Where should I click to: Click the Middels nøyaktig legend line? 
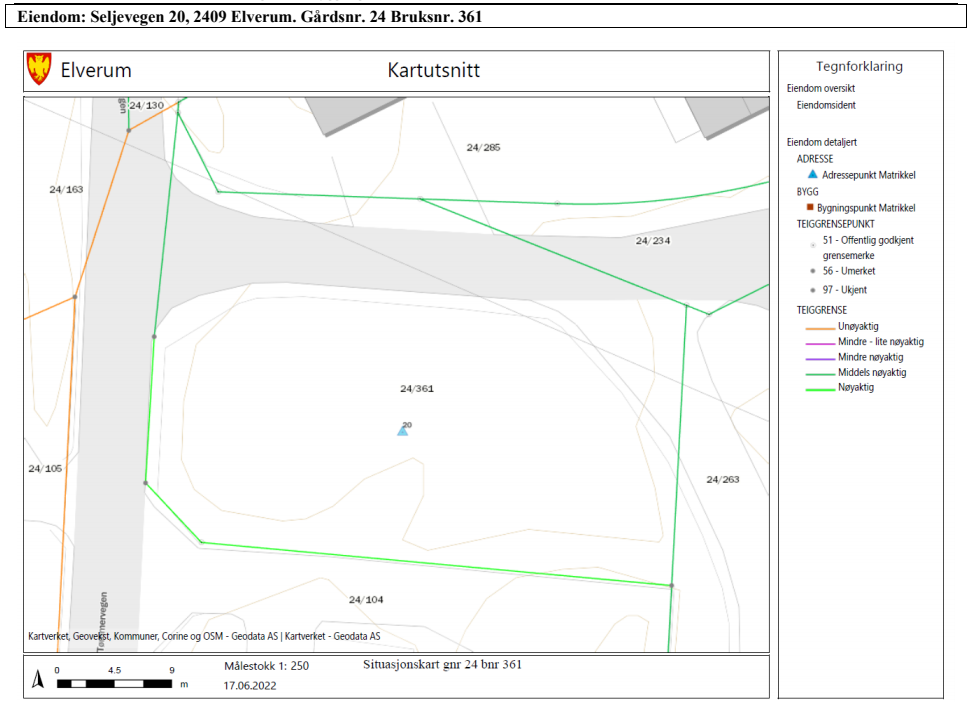click(x=820, y=374)
